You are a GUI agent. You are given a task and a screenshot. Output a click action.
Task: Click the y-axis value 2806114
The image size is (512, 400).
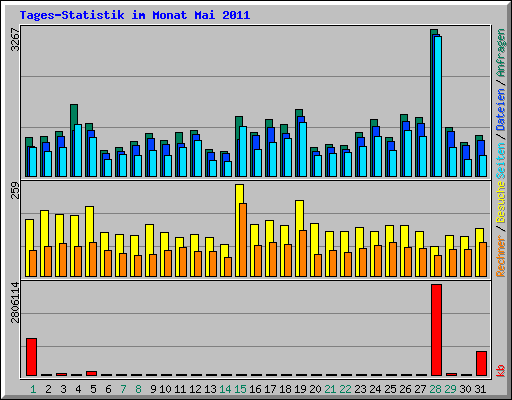(15, 302)
